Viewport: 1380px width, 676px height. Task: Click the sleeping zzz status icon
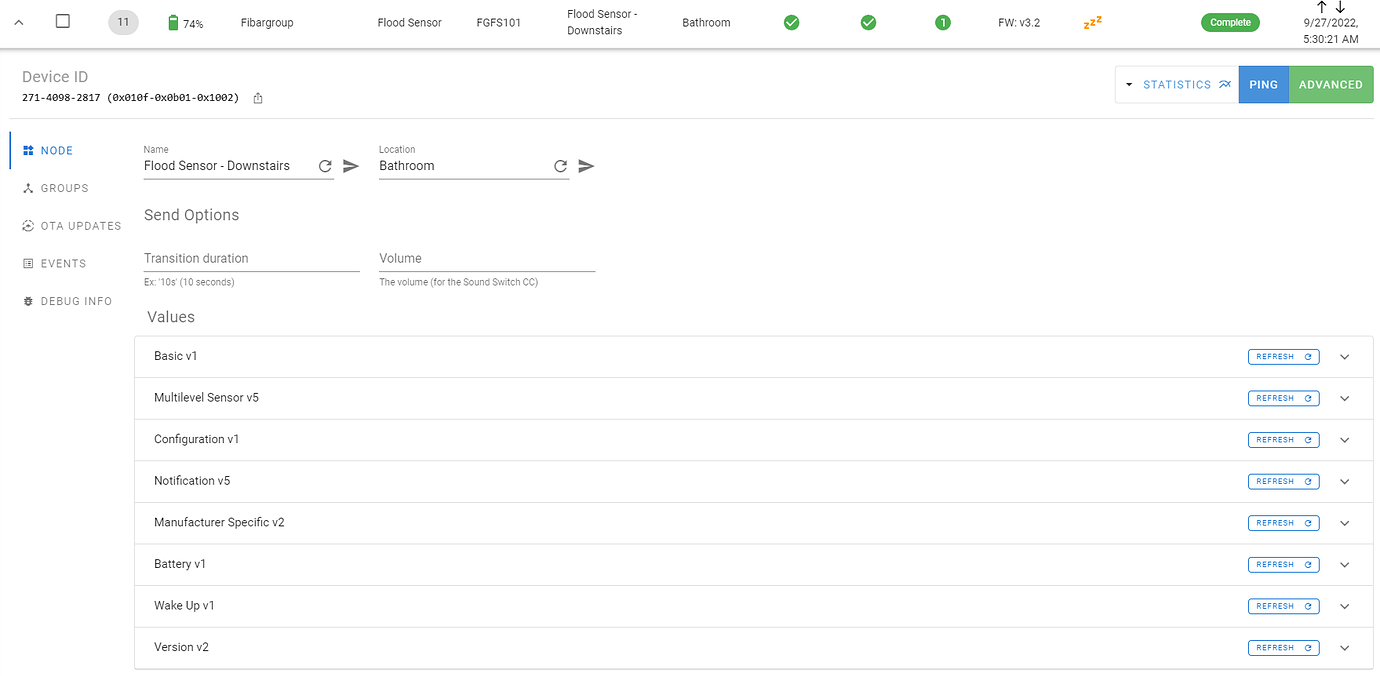(x=1093, y=22)
